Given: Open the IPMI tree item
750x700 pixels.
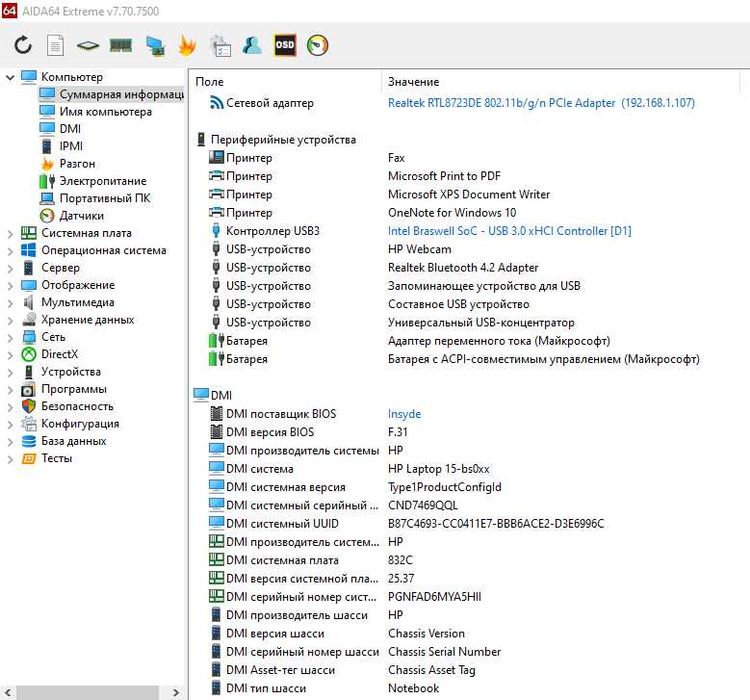Looking at the screenshot, I should click(71, 146).
